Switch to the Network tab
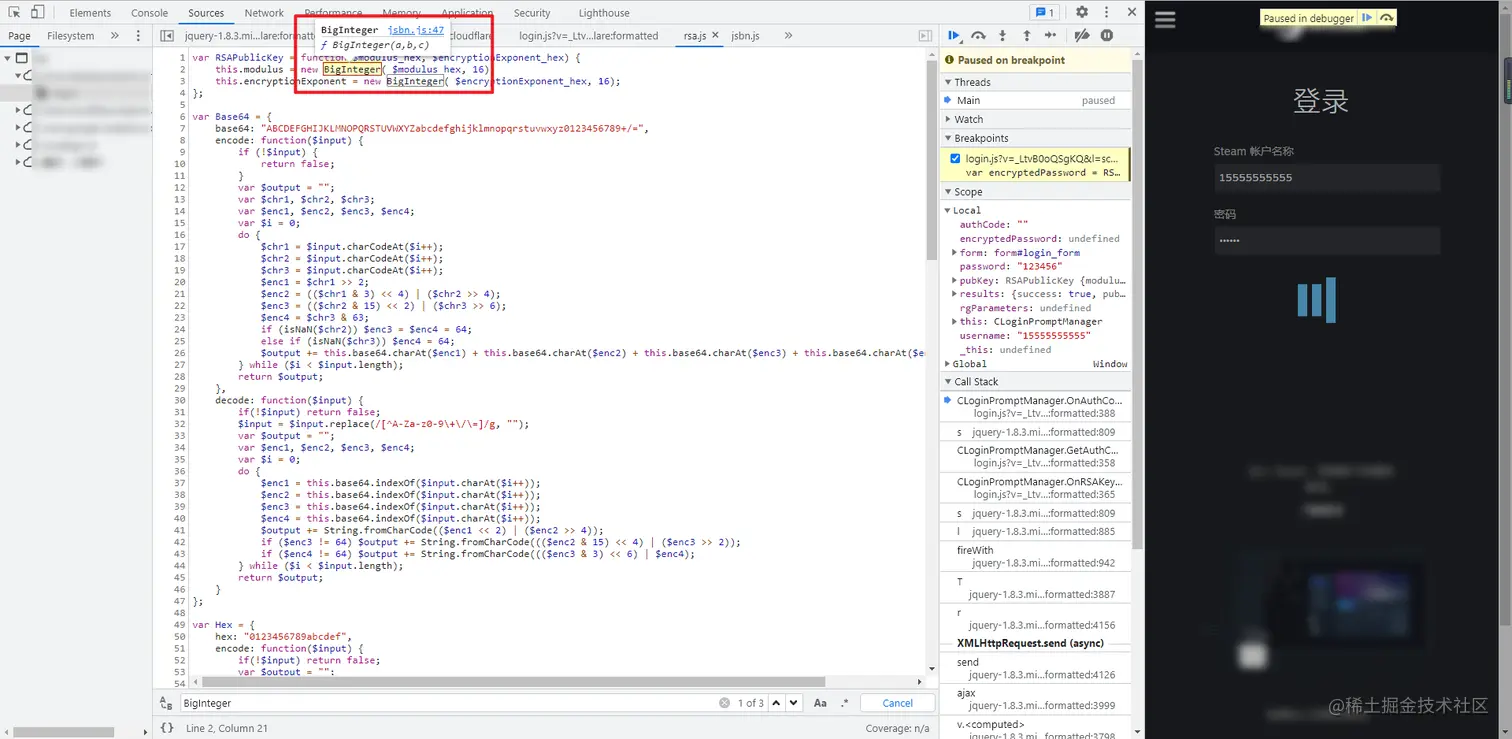 click(x=264, y=13)
